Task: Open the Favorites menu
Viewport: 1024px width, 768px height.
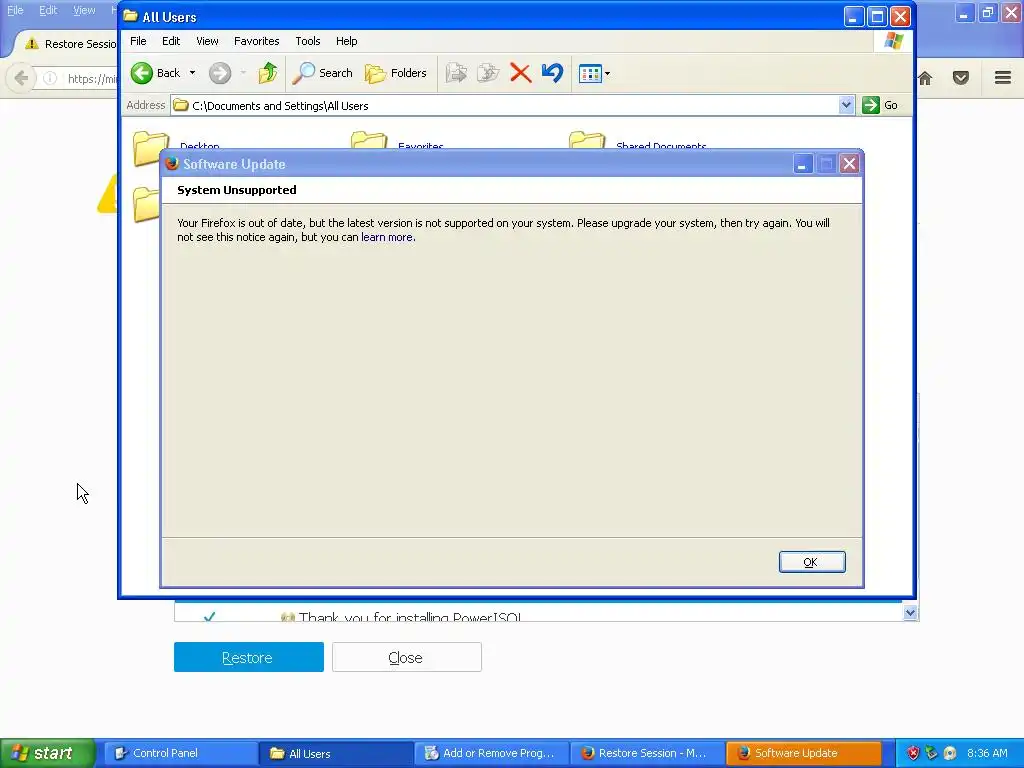Action: pos(257,41)
